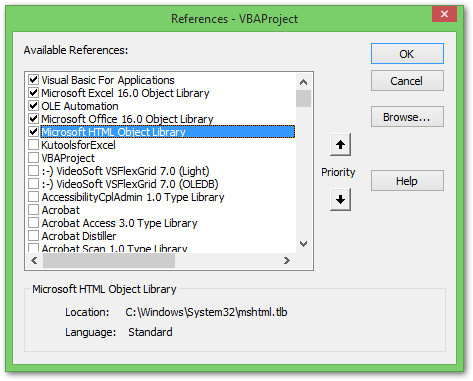
Task: Uncheck Microsoft HTML Object Library checkbox
Action: click(x=33, y=132)
